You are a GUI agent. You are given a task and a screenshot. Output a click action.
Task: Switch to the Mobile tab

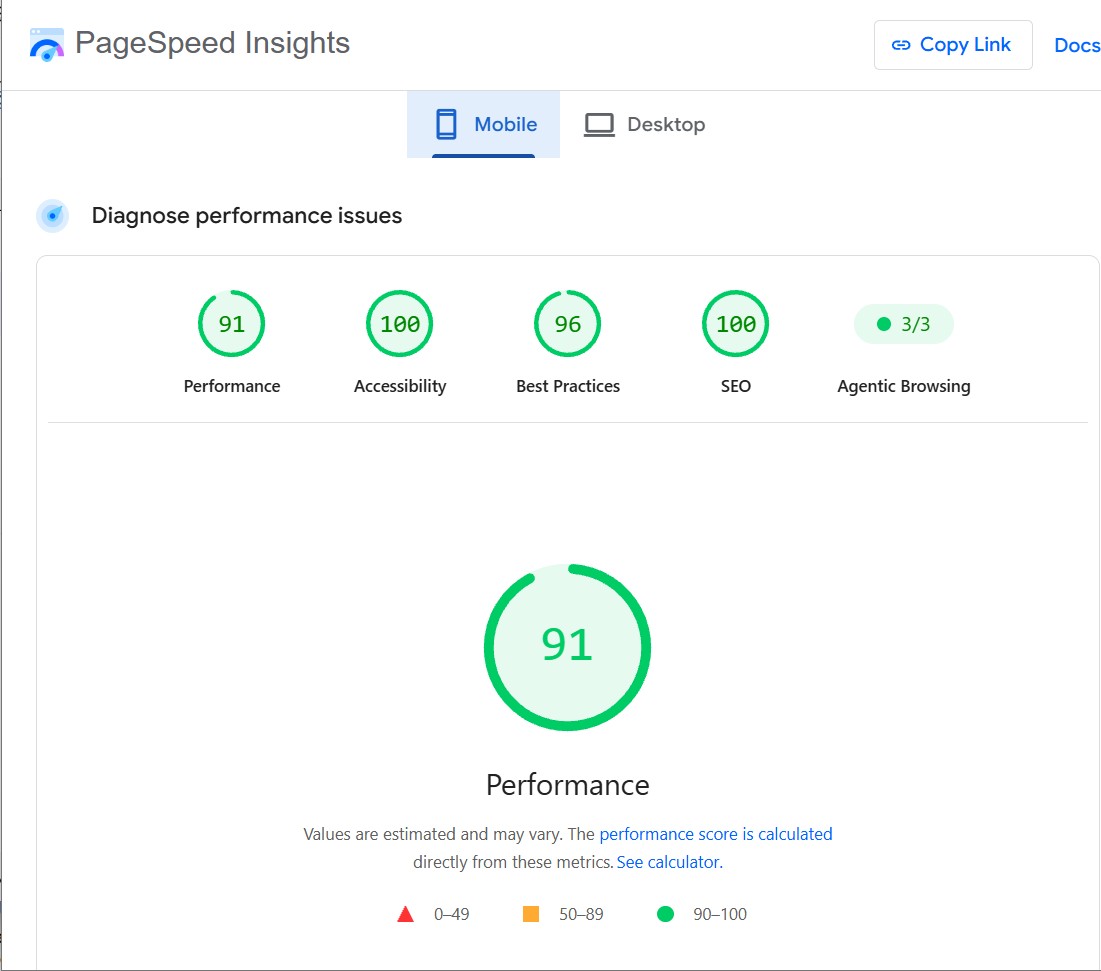pos(484,124)
